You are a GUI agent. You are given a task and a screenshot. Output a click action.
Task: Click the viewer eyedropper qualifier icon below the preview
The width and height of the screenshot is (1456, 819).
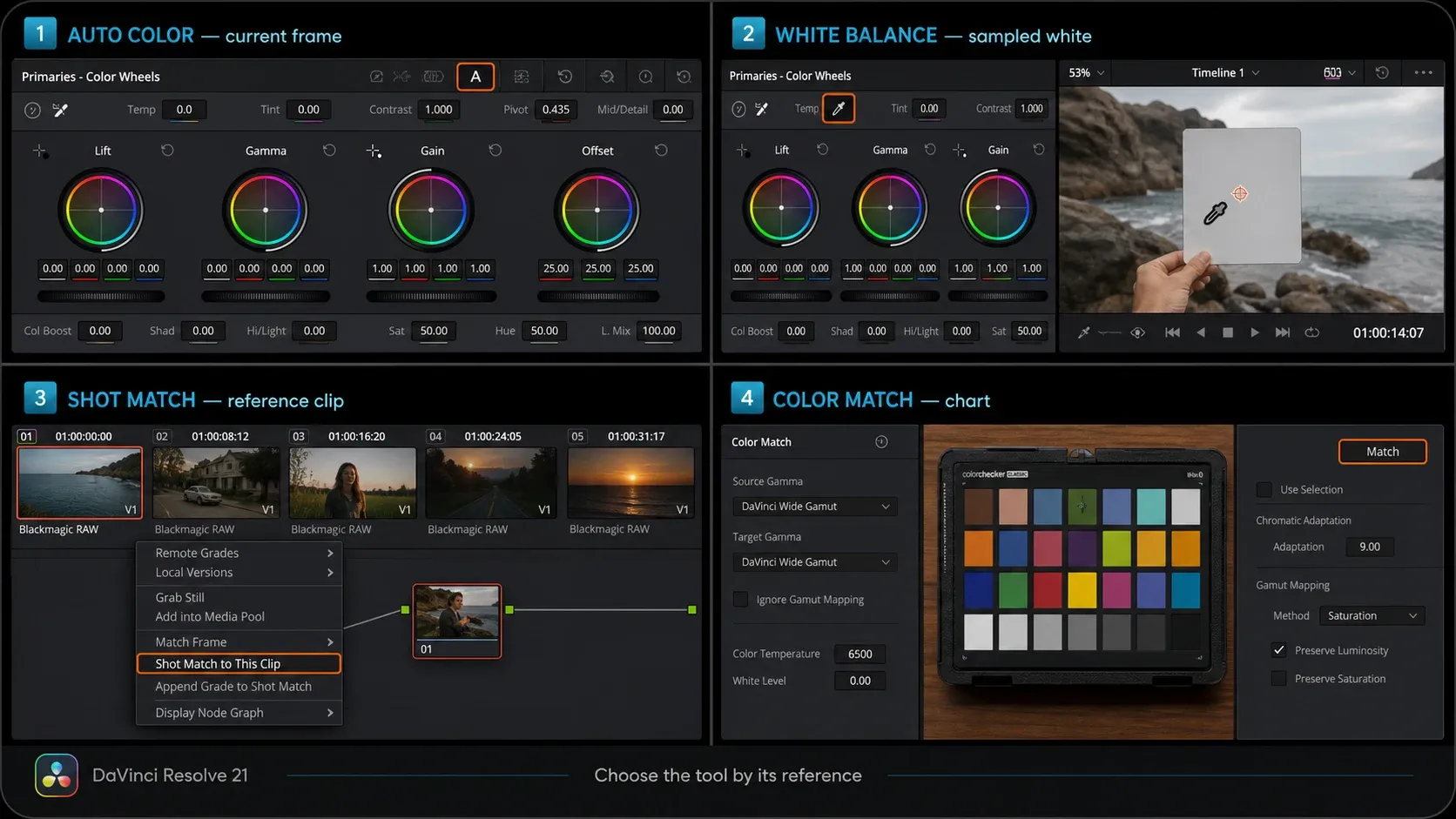[x=1083, y=332]
